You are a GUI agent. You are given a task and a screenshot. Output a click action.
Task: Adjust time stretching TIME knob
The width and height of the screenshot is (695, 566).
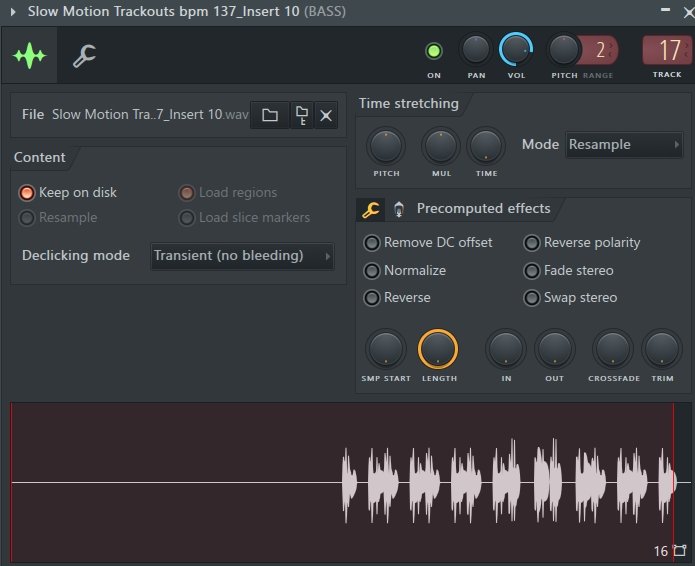pos(486,146)
